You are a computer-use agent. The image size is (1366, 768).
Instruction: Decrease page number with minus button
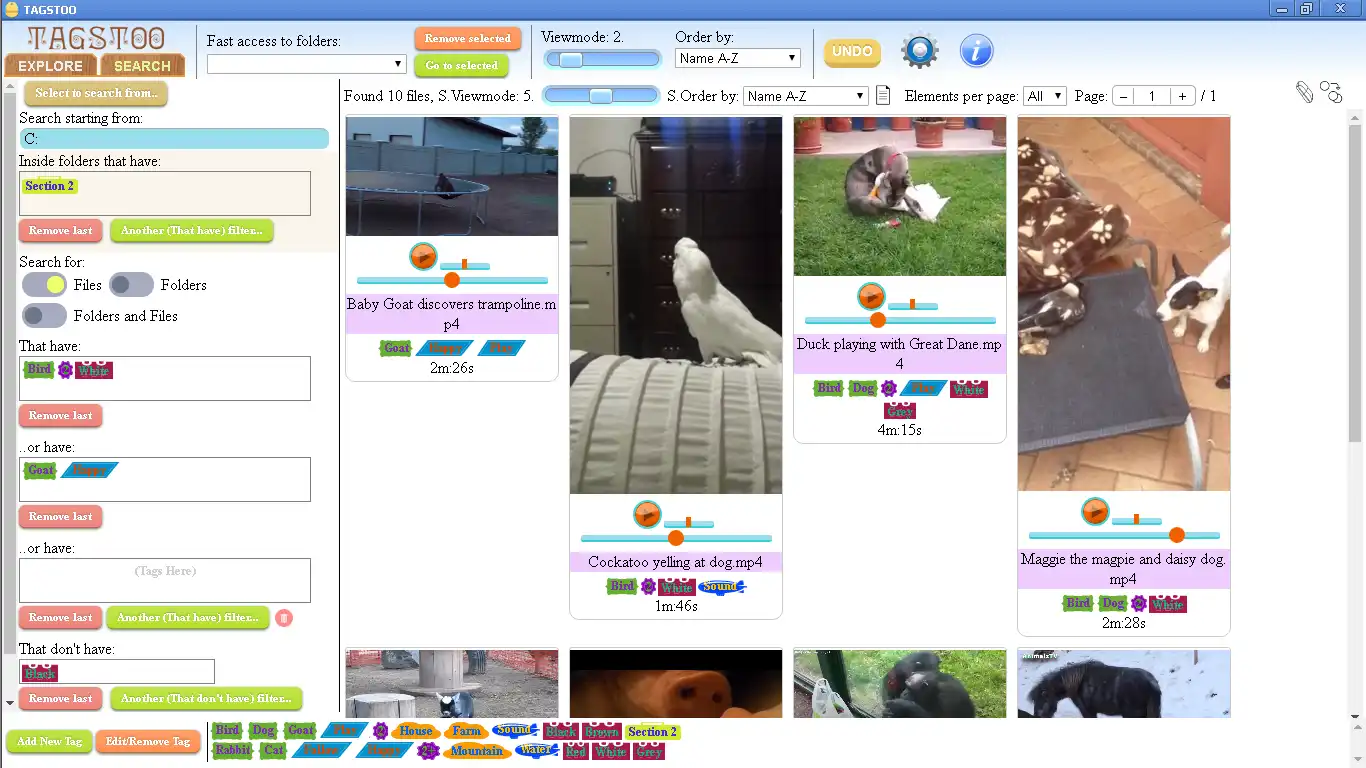(1124, 96)
